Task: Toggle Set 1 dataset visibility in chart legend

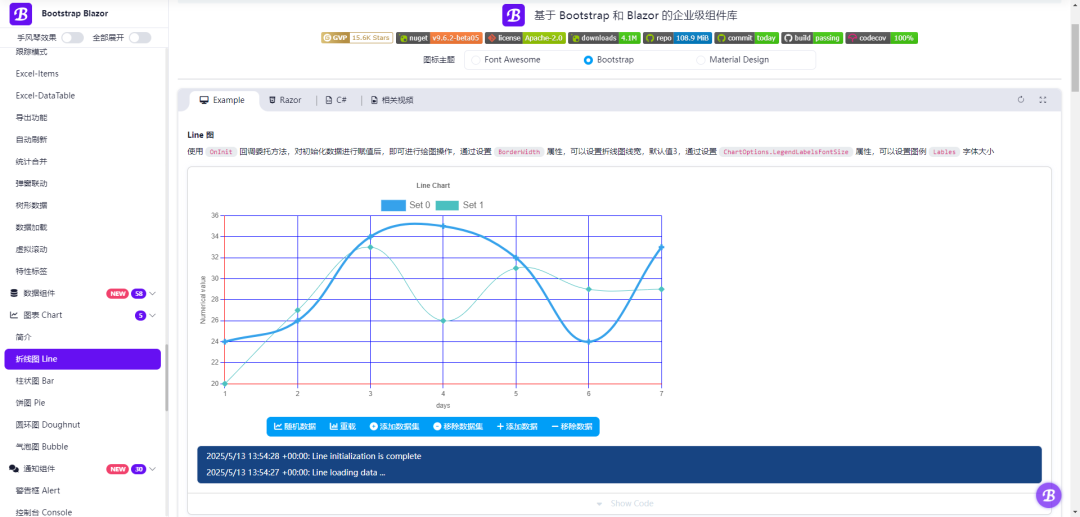Action: point(460,205)
